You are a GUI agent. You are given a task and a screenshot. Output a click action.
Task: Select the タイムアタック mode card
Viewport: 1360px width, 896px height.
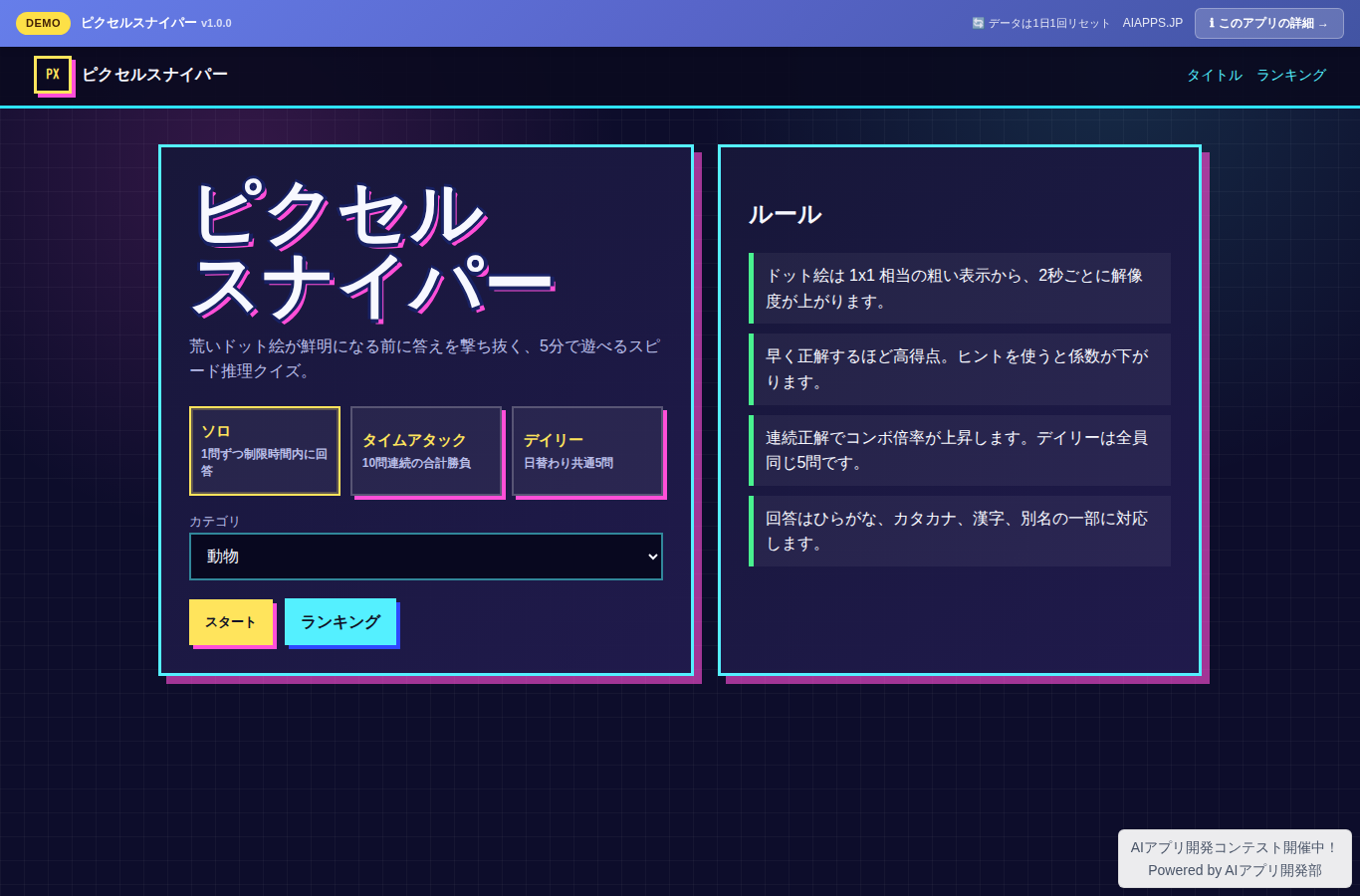(426, 451)
